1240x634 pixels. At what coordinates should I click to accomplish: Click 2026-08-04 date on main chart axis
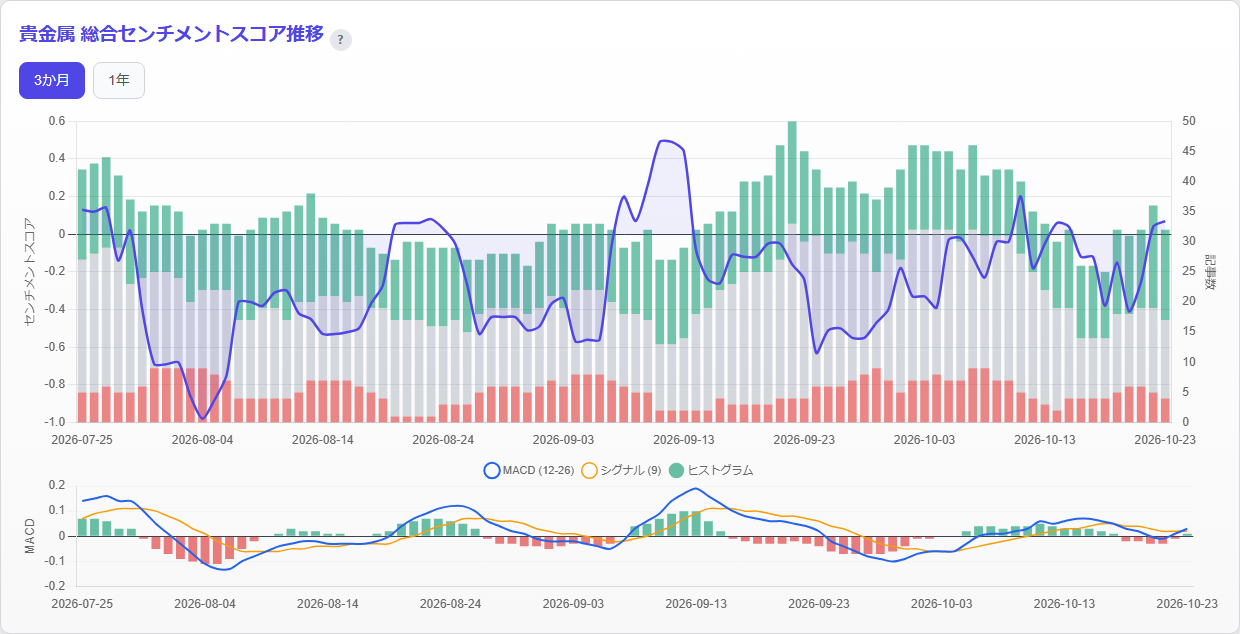point(203,439)
